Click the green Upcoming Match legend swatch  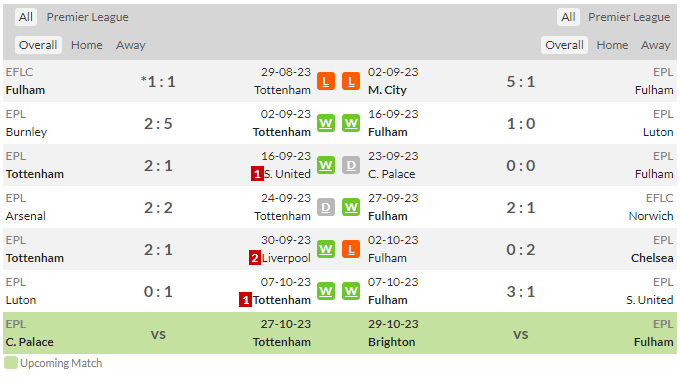click(11, 363)
